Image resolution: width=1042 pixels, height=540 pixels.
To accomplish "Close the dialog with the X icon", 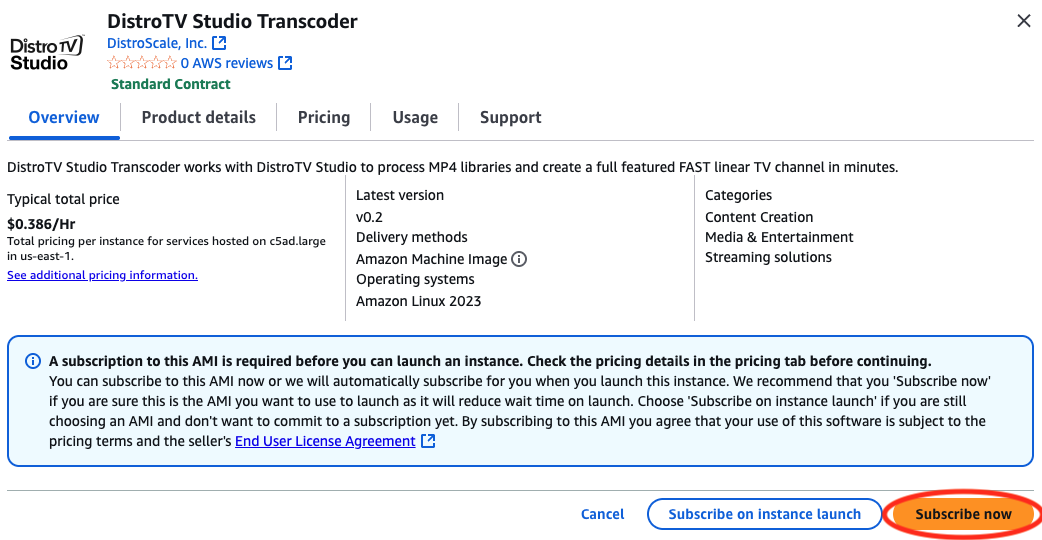I will click(1023, 21).
